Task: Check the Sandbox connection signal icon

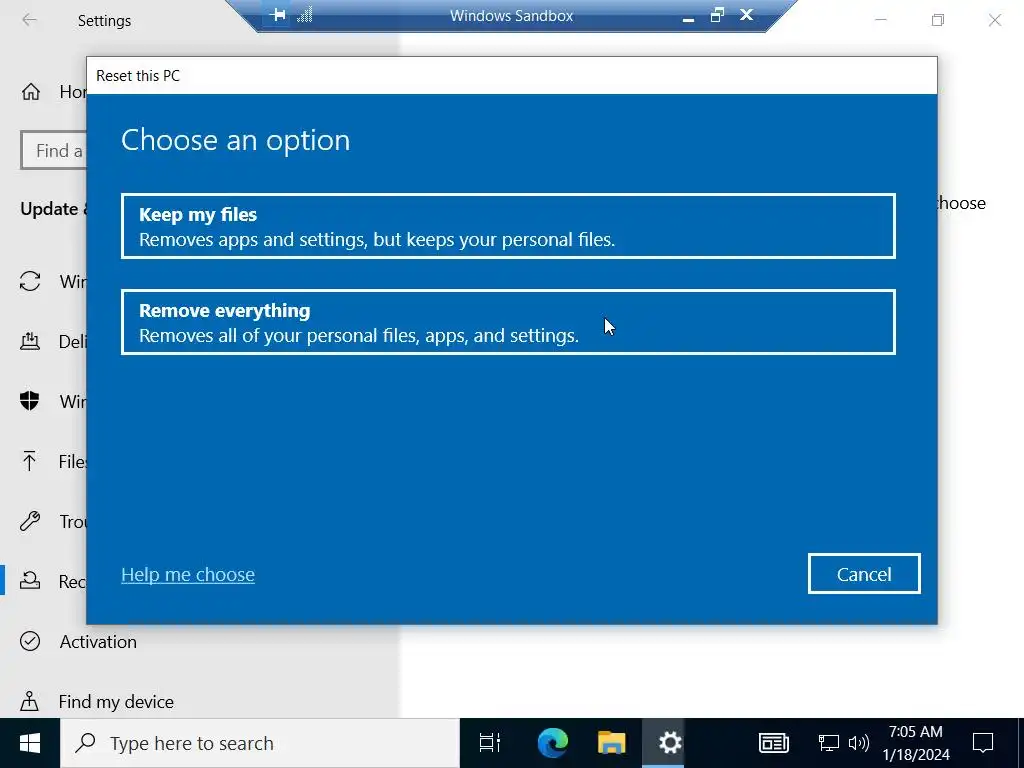Action: 305,14
